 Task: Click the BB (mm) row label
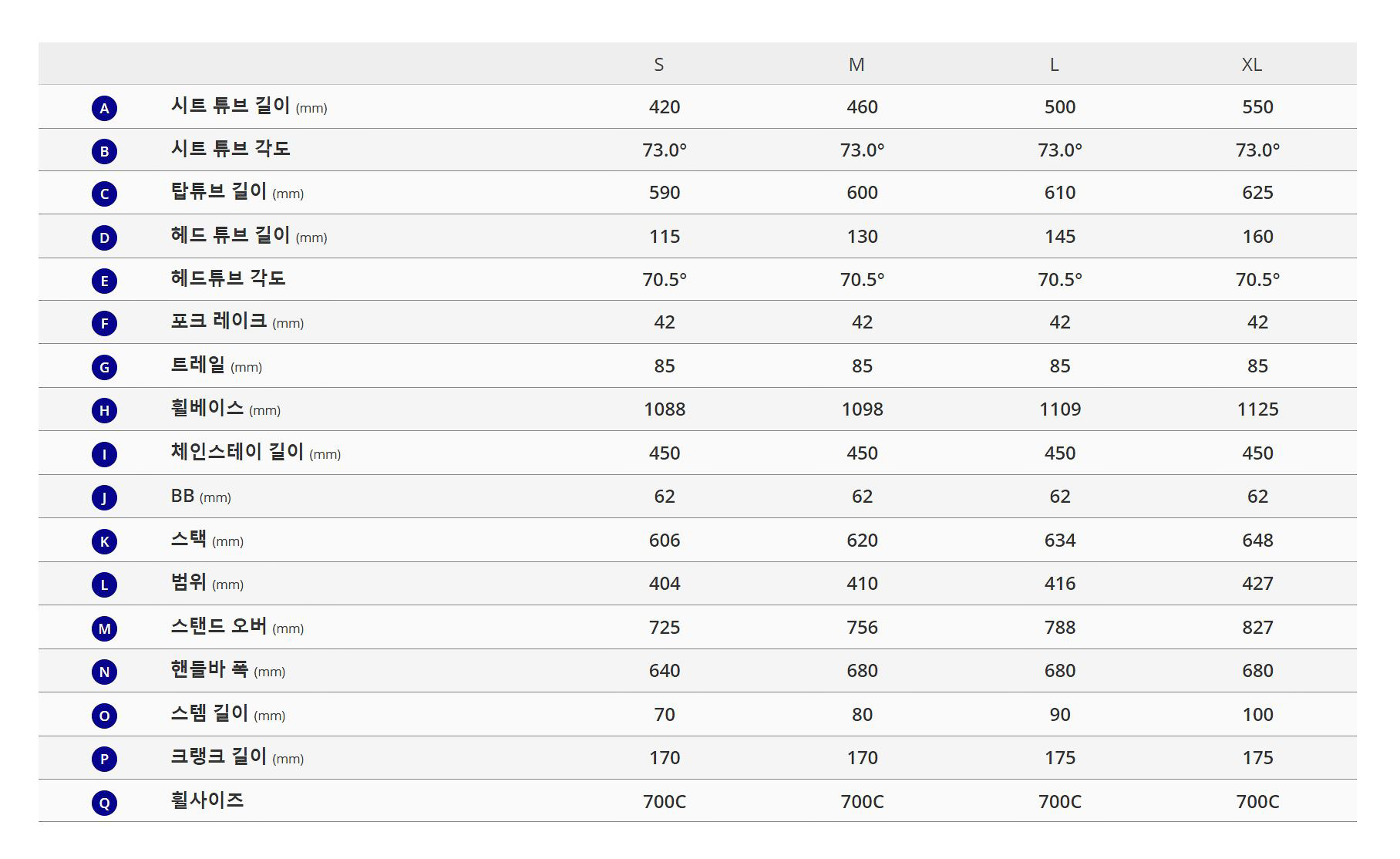tap(200, 496)
